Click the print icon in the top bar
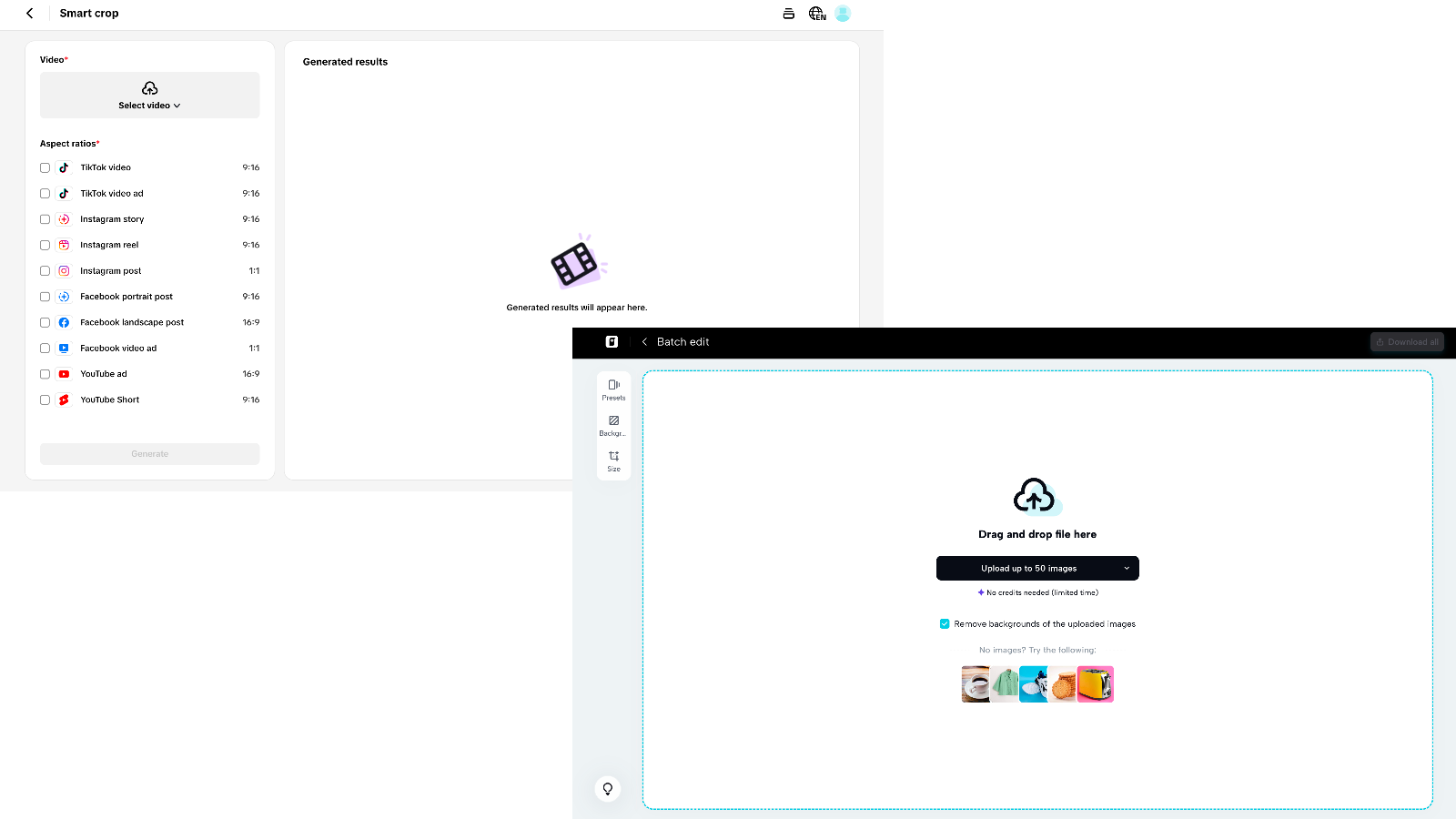The image size is (1456, 819). pyautogui.click(x=788, y=14)
